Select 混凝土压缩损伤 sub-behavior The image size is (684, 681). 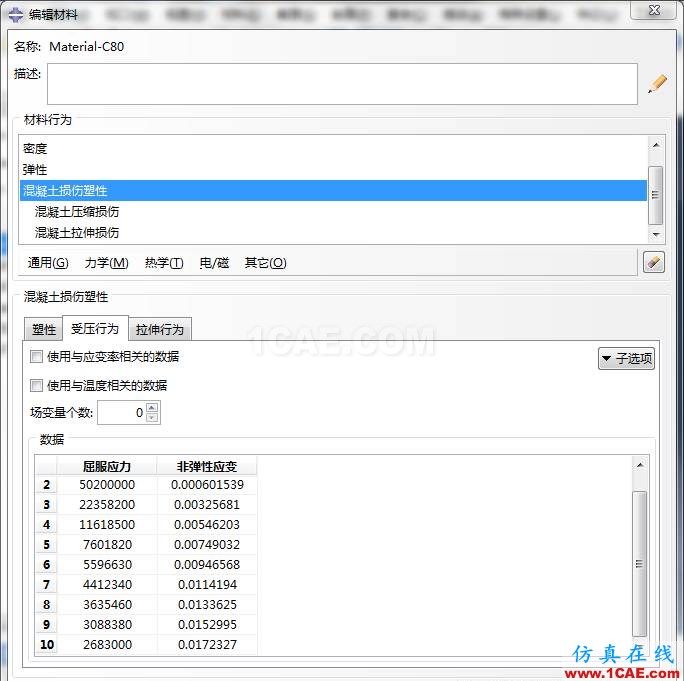tap(333, 212)
